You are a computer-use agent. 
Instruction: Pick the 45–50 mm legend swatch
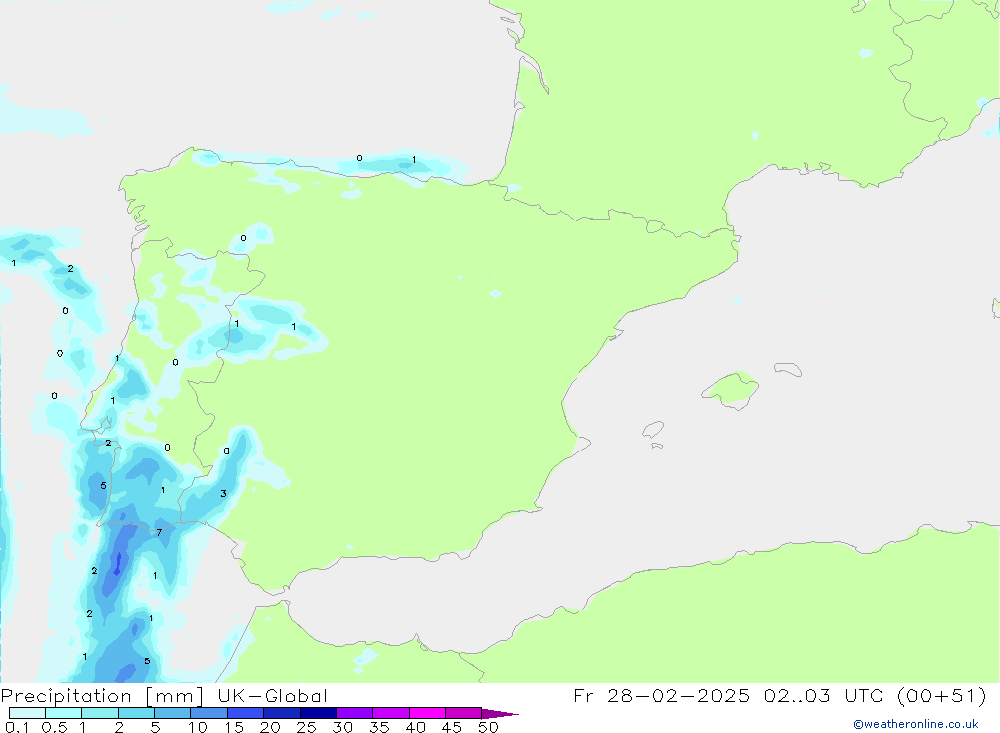pos(463,713)
